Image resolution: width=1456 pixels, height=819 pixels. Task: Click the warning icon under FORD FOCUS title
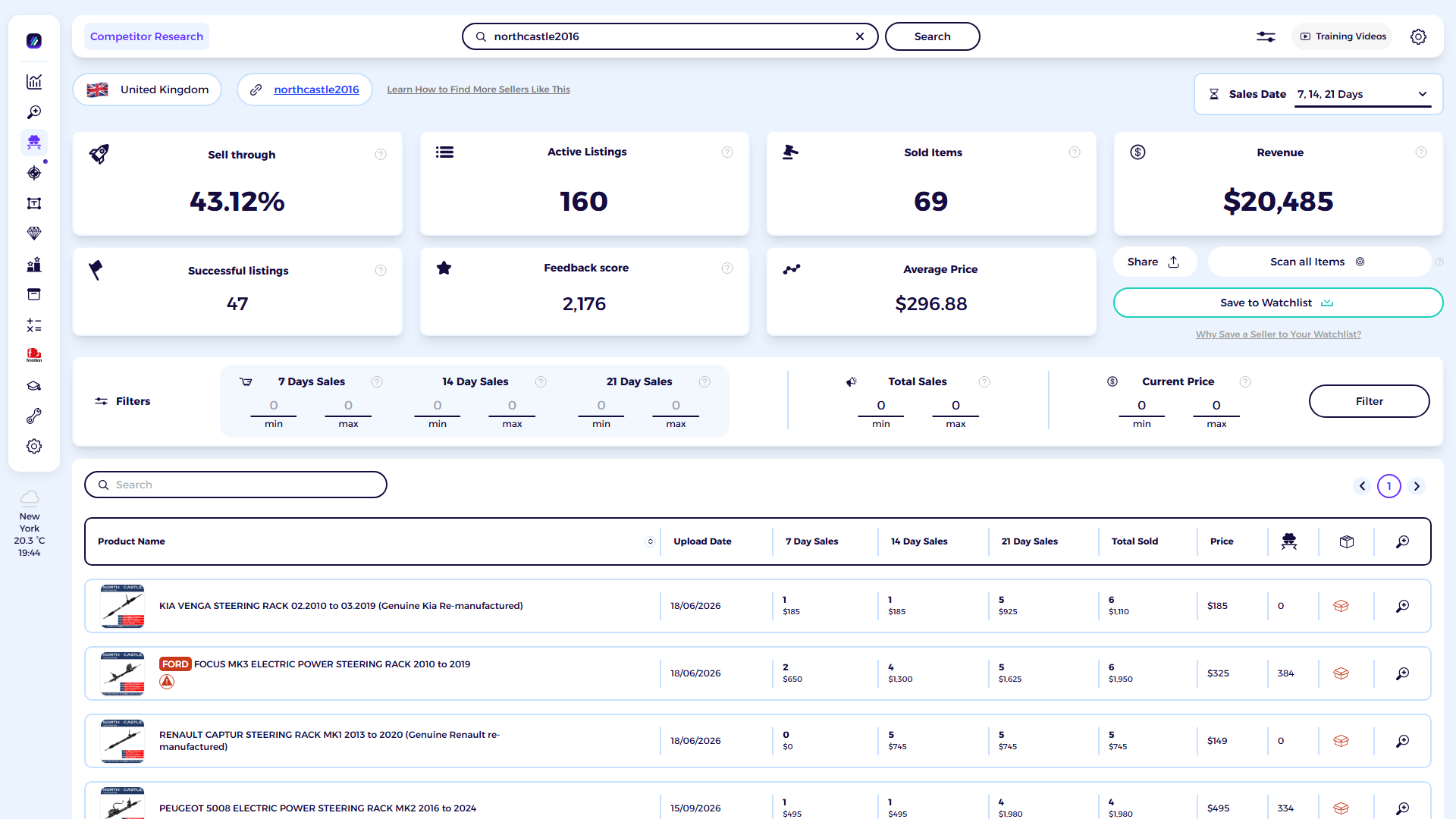(167, 682)
